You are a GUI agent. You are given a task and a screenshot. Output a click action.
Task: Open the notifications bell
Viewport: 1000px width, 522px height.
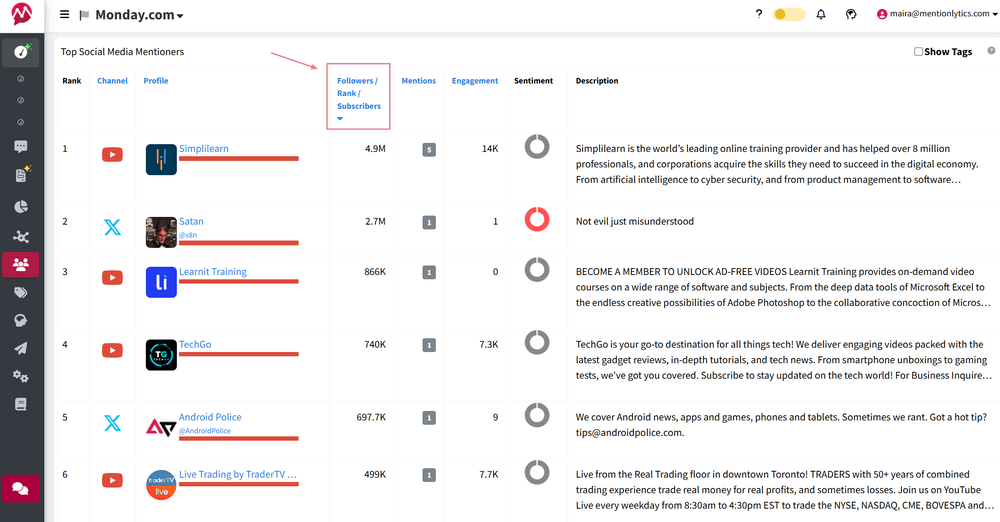(821, 14)
